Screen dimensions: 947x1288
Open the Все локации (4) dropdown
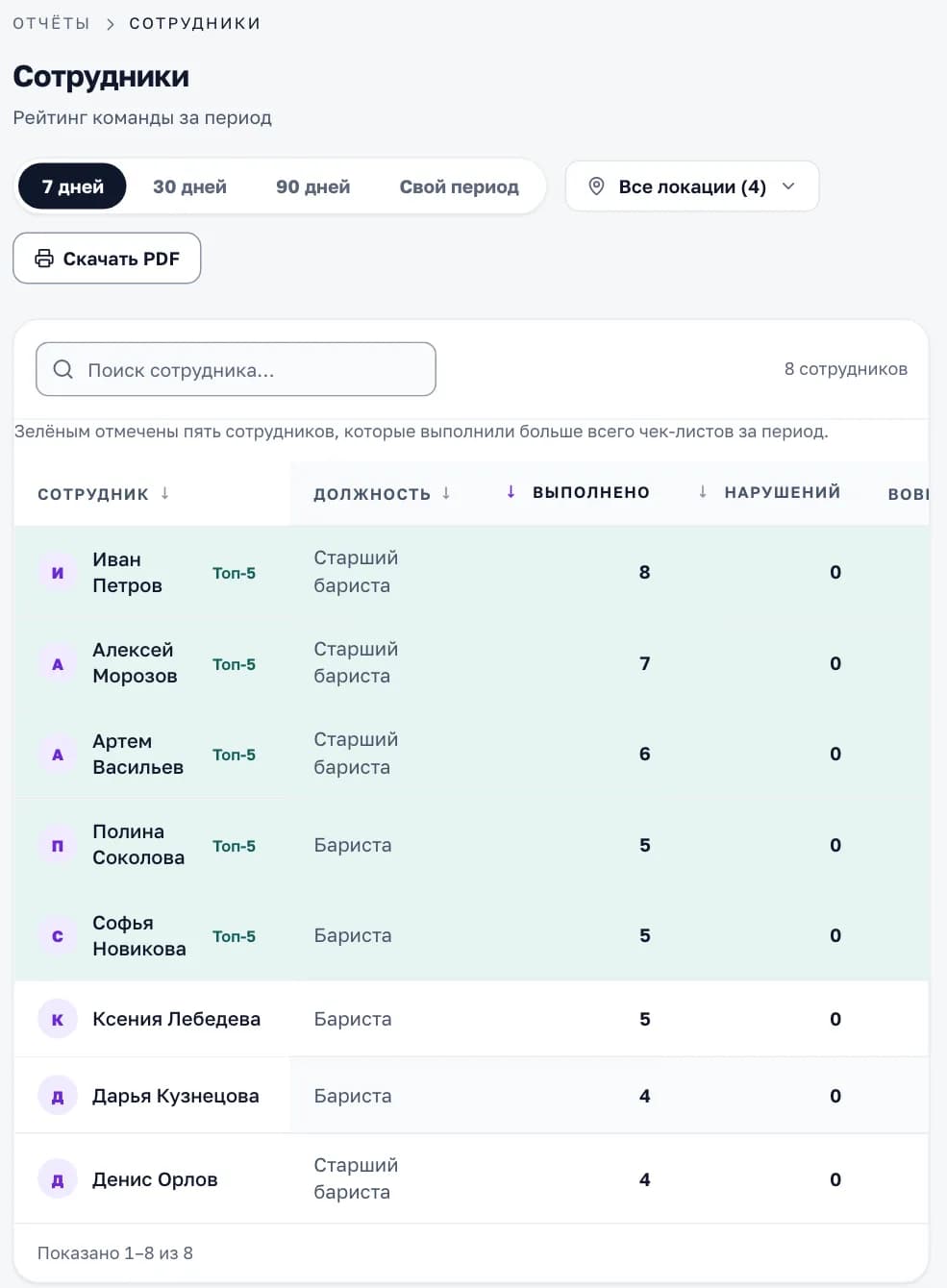[692, 186]
